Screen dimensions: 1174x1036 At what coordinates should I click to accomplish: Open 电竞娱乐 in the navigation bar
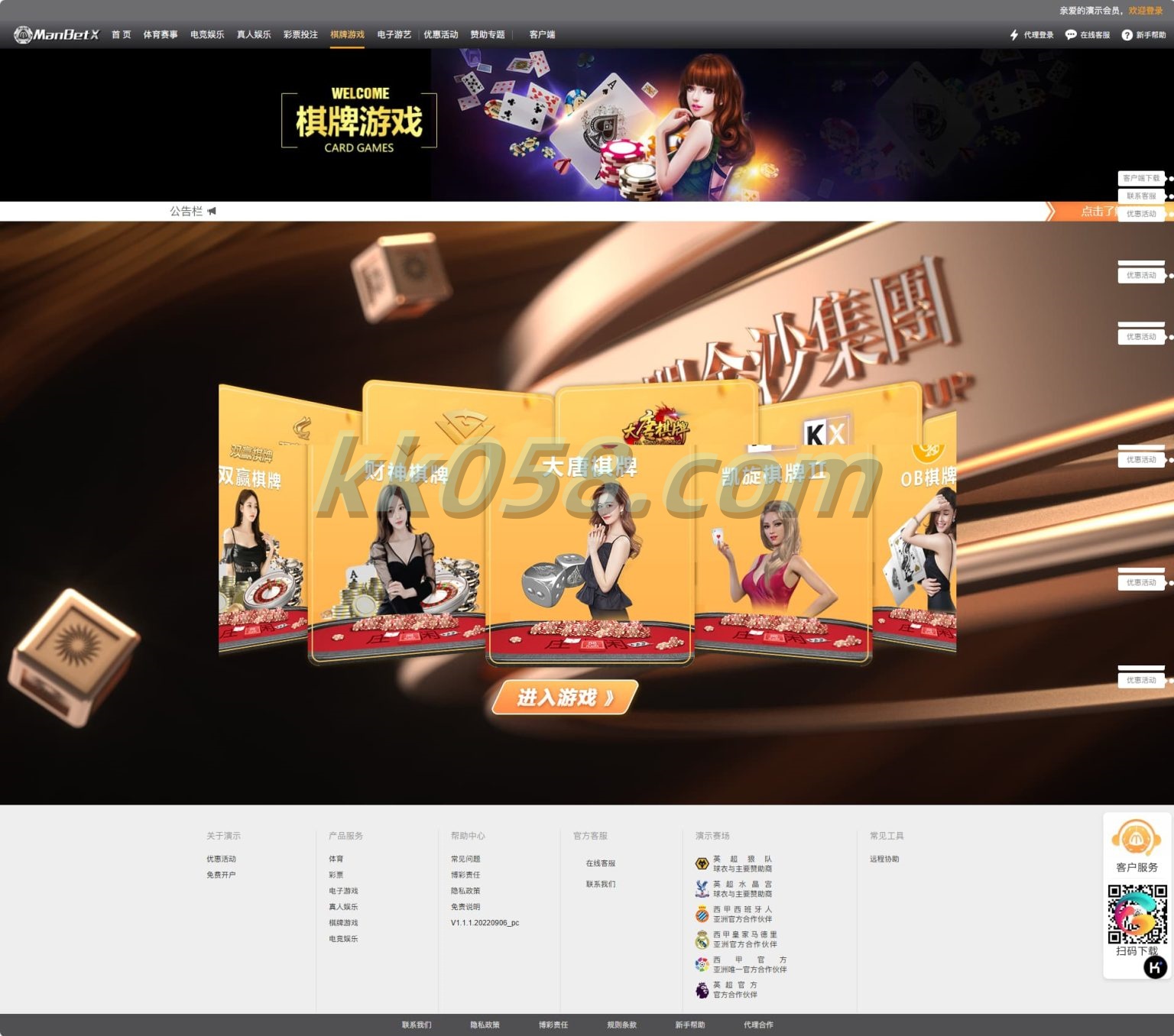tap(207, 35)
